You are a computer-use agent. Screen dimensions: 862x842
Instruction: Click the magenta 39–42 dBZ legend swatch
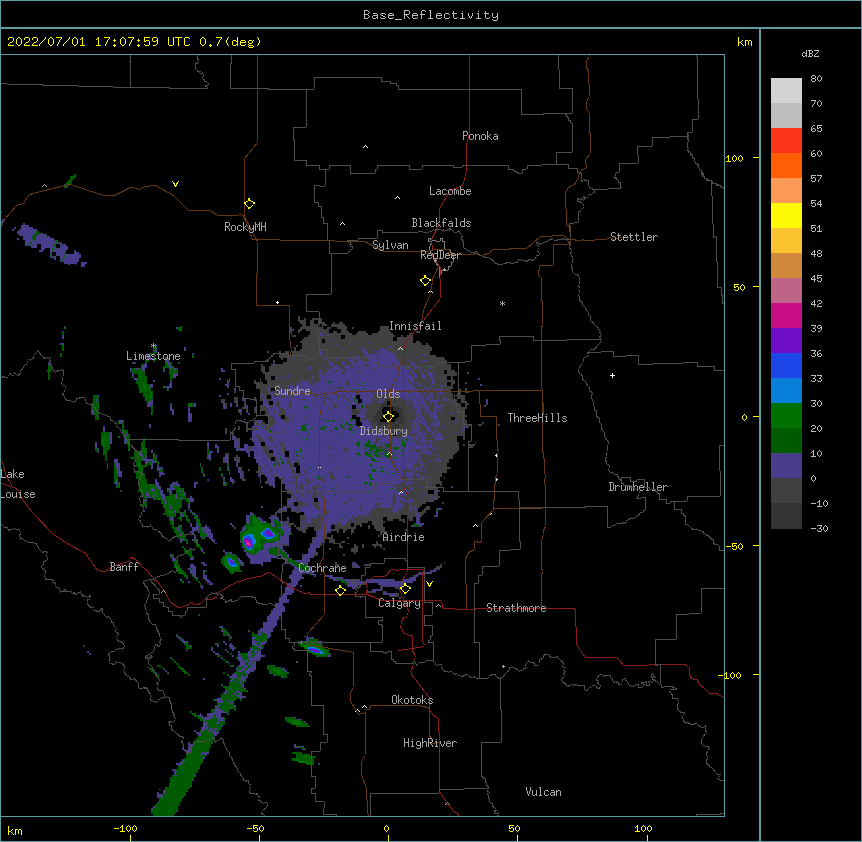coord(786,315)
